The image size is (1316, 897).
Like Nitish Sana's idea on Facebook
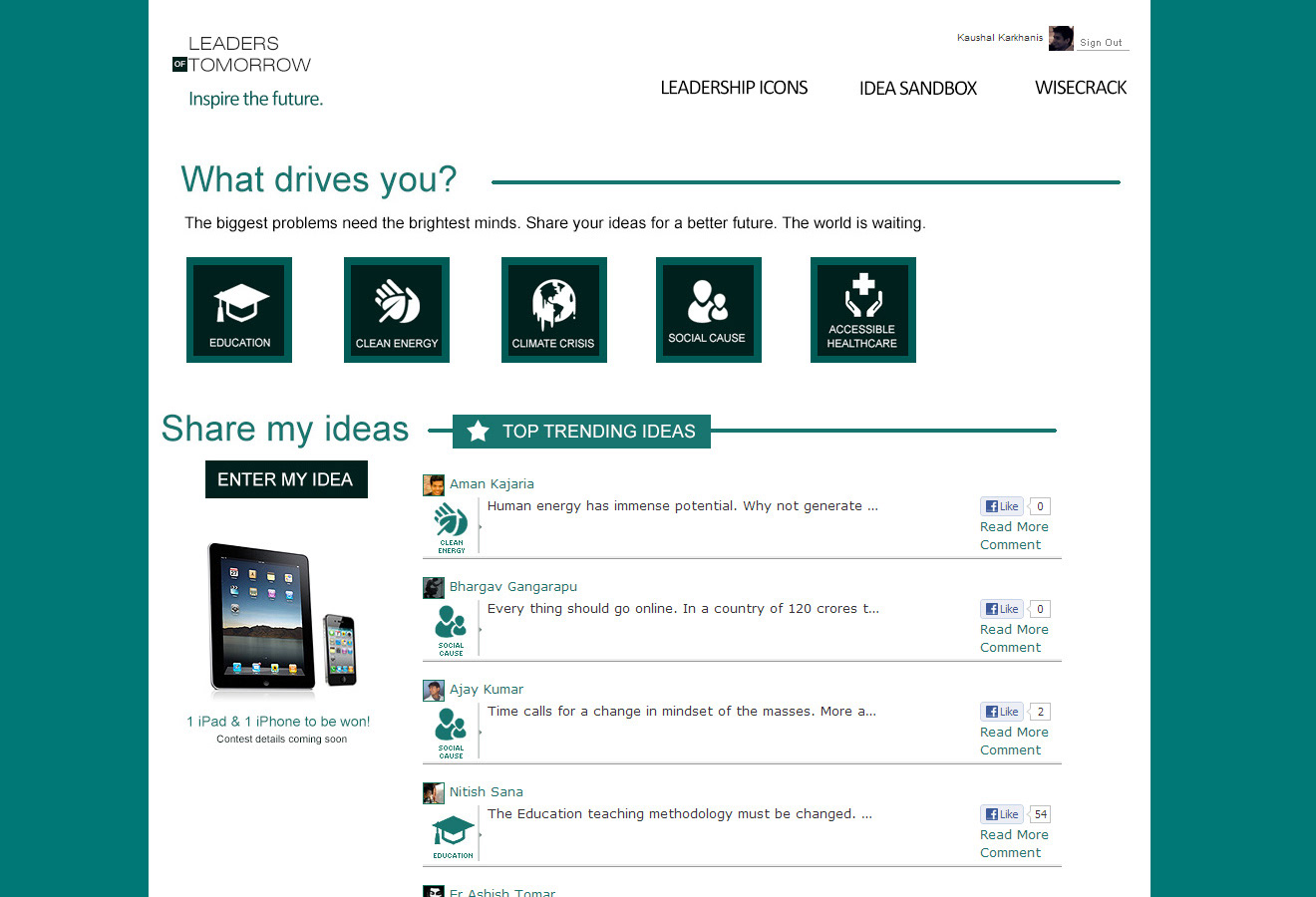point(1002,814)
